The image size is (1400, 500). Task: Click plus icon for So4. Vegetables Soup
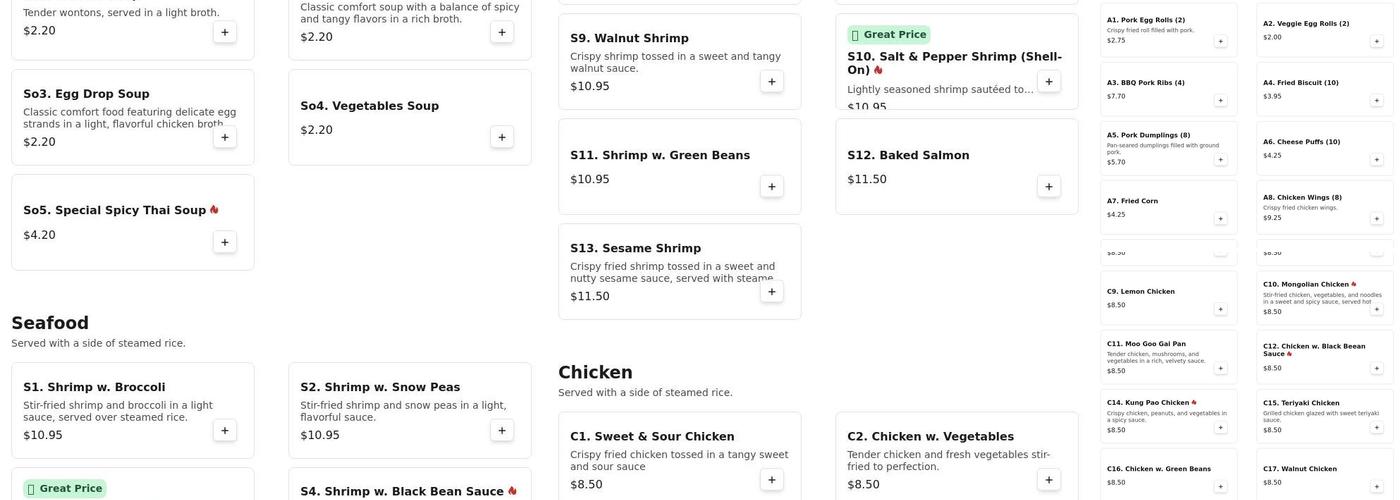(501, 137)
